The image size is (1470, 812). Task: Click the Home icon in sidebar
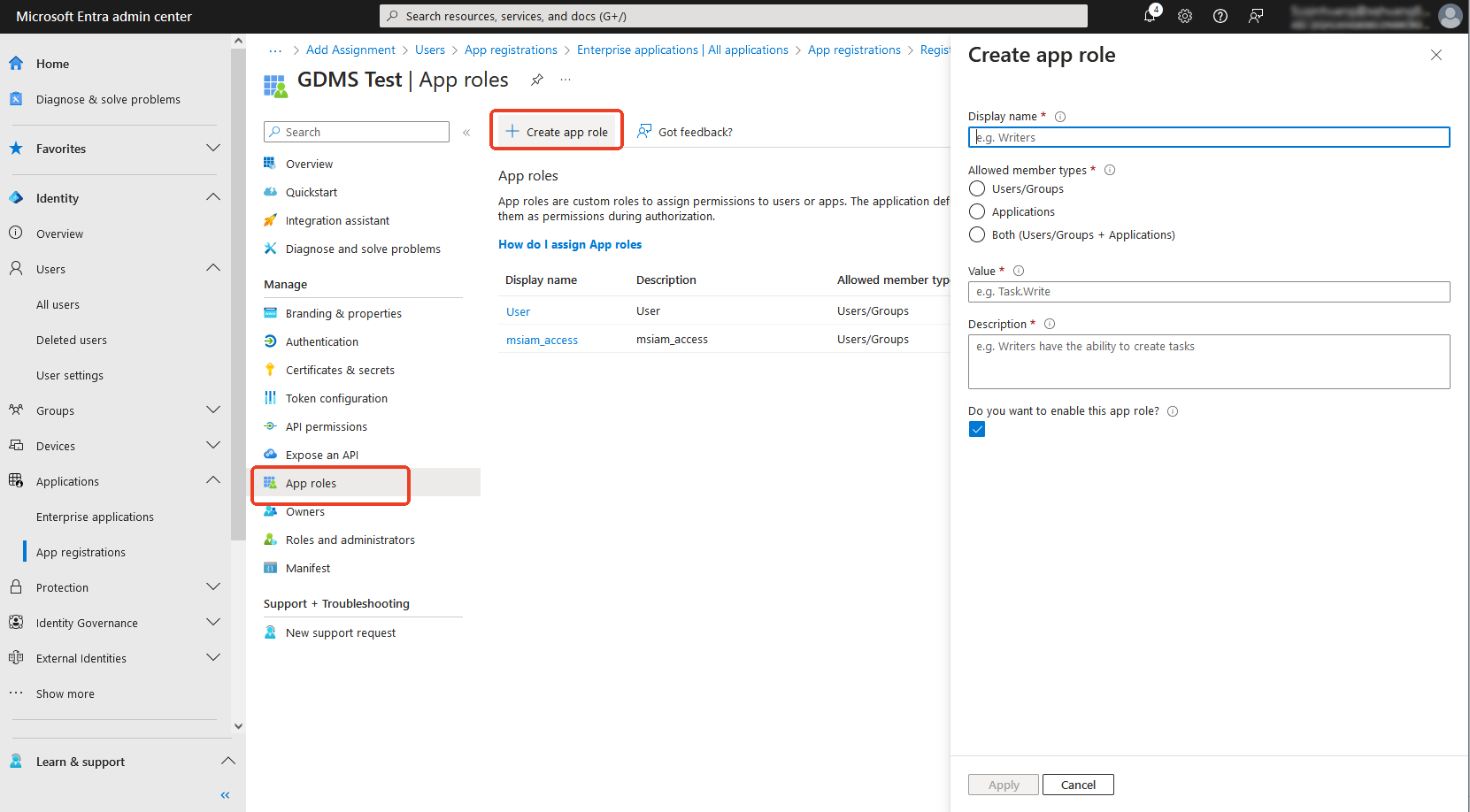(16, 64)
